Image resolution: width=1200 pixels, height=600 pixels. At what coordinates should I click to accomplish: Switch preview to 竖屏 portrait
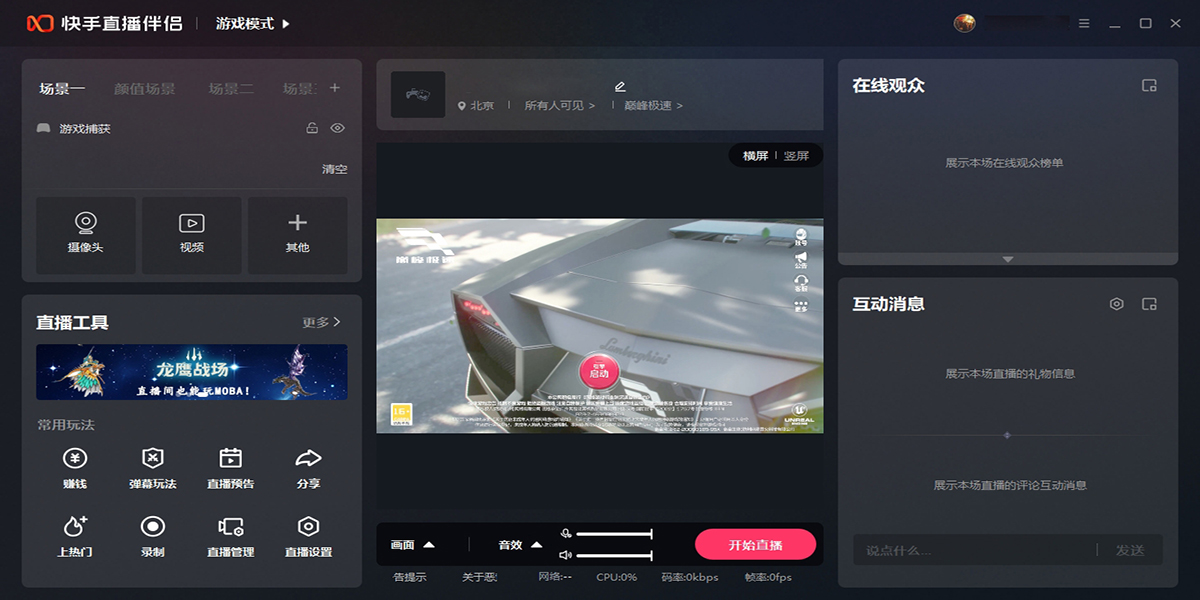click(797, 156)
